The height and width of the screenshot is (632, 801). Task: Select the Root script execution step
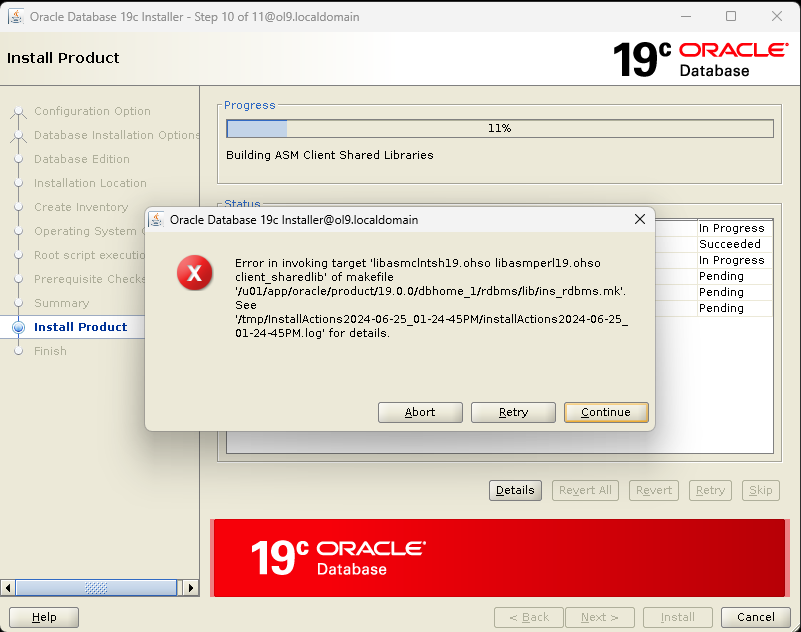[89, 255]
